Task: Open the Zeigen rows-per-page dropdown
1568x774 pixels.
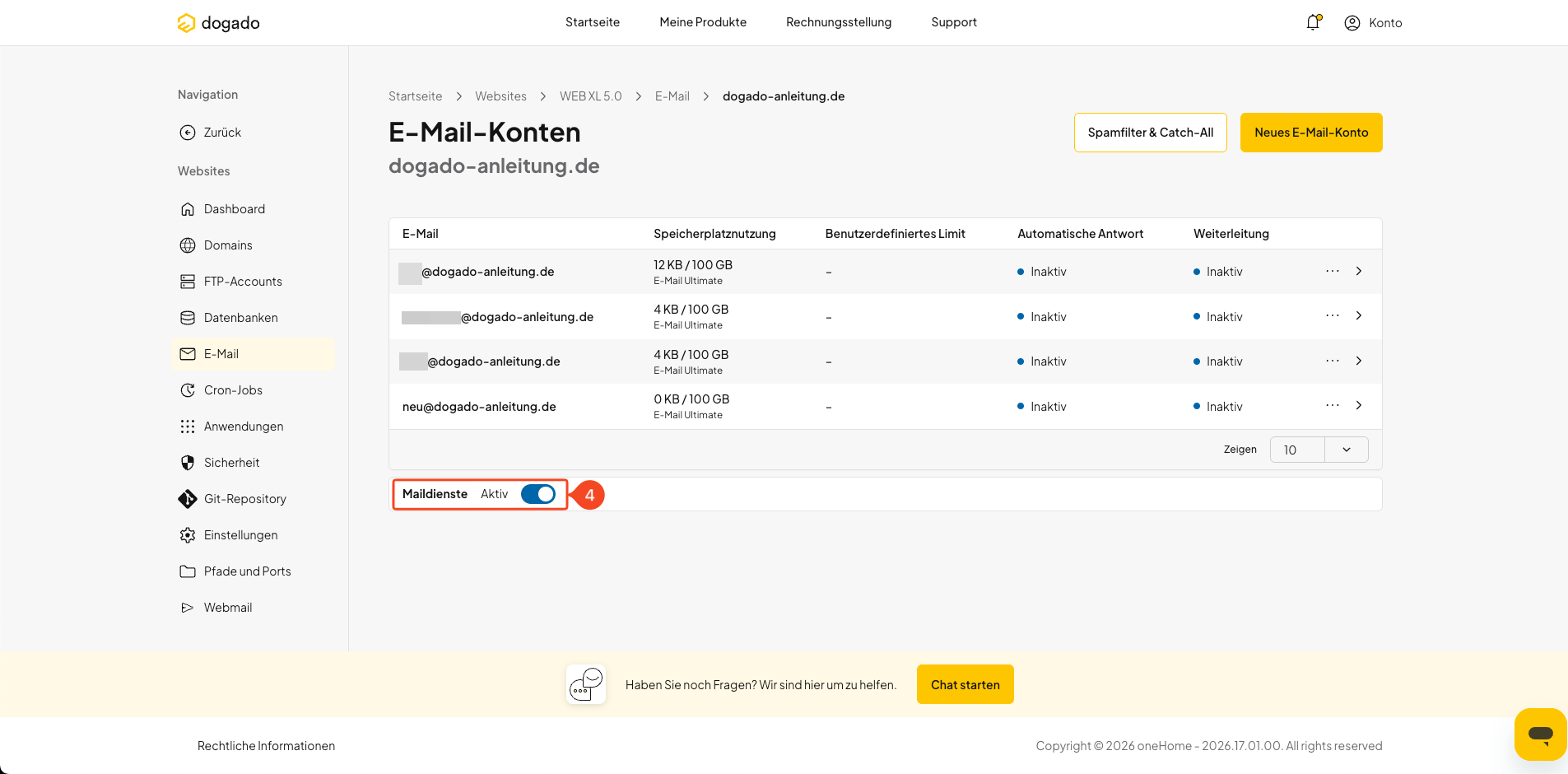Action: click(x=1319, y=450)
